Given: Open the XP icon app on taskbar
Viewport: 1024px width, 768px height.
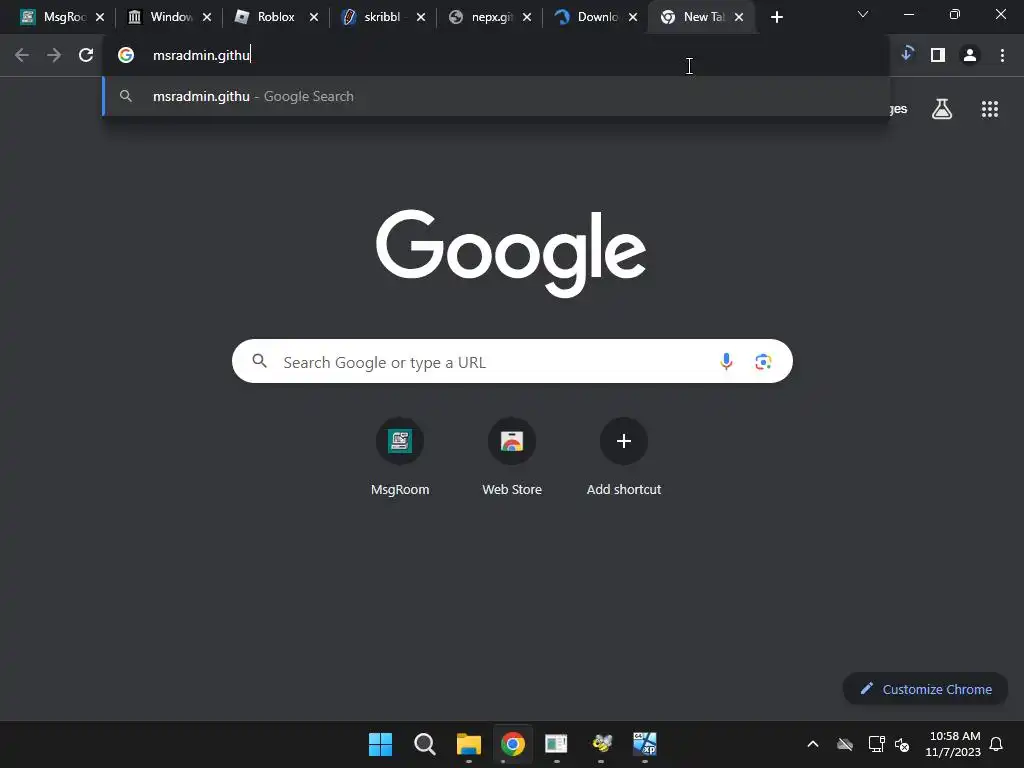Looking at the screenshot, I should [x=645, y=744].
